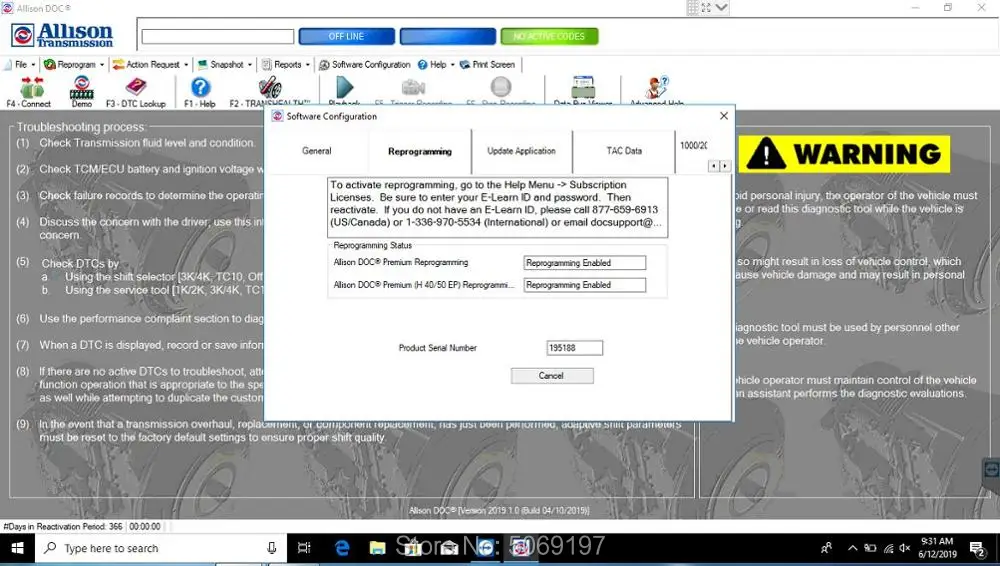Screen dimensions: 1000x566
Task: Select the Reprogramming tab
Action: (420, 151)
